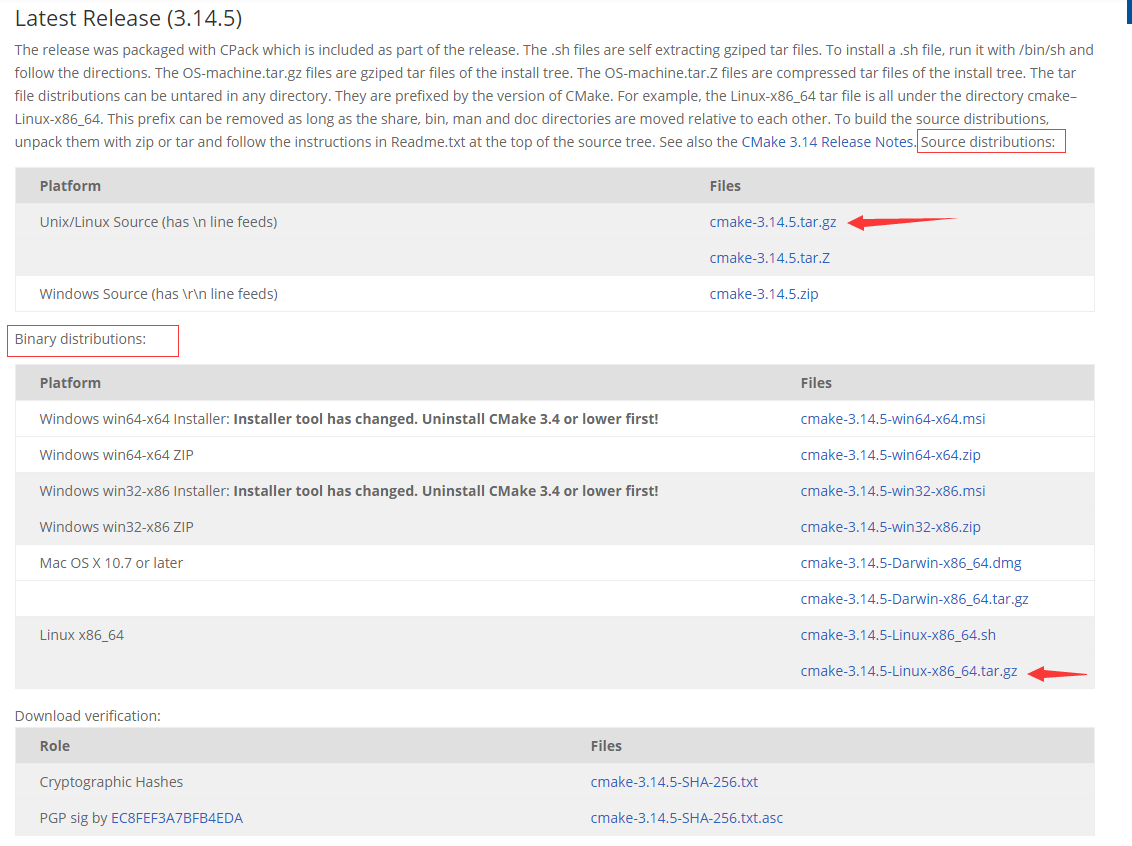Click Files header in source table
Screen dimensions: 1132x846
coord(725,186)
